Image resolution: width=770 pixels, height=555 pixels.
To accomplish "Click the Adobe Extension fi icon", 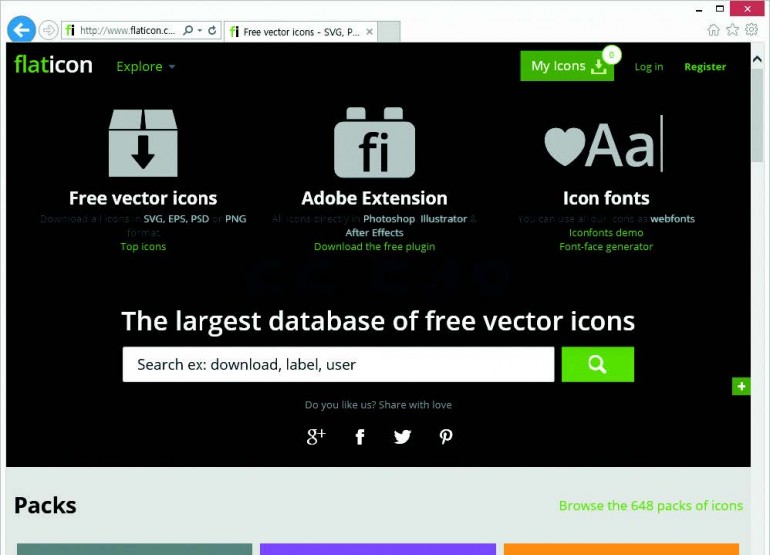I will [374, 142].
